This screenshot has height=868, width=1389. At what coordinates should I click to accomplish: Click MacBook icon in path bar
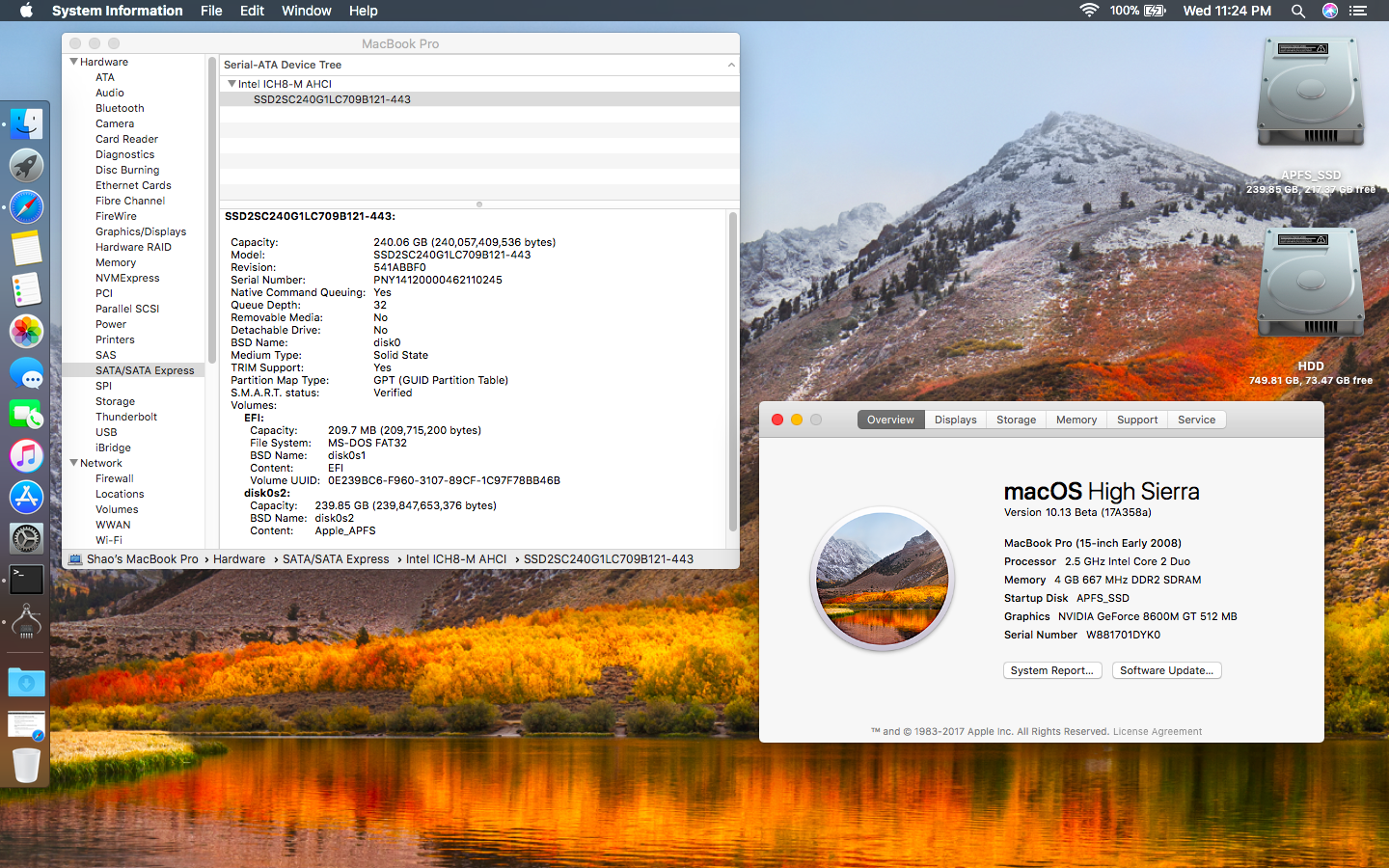(x=75, y=559)
